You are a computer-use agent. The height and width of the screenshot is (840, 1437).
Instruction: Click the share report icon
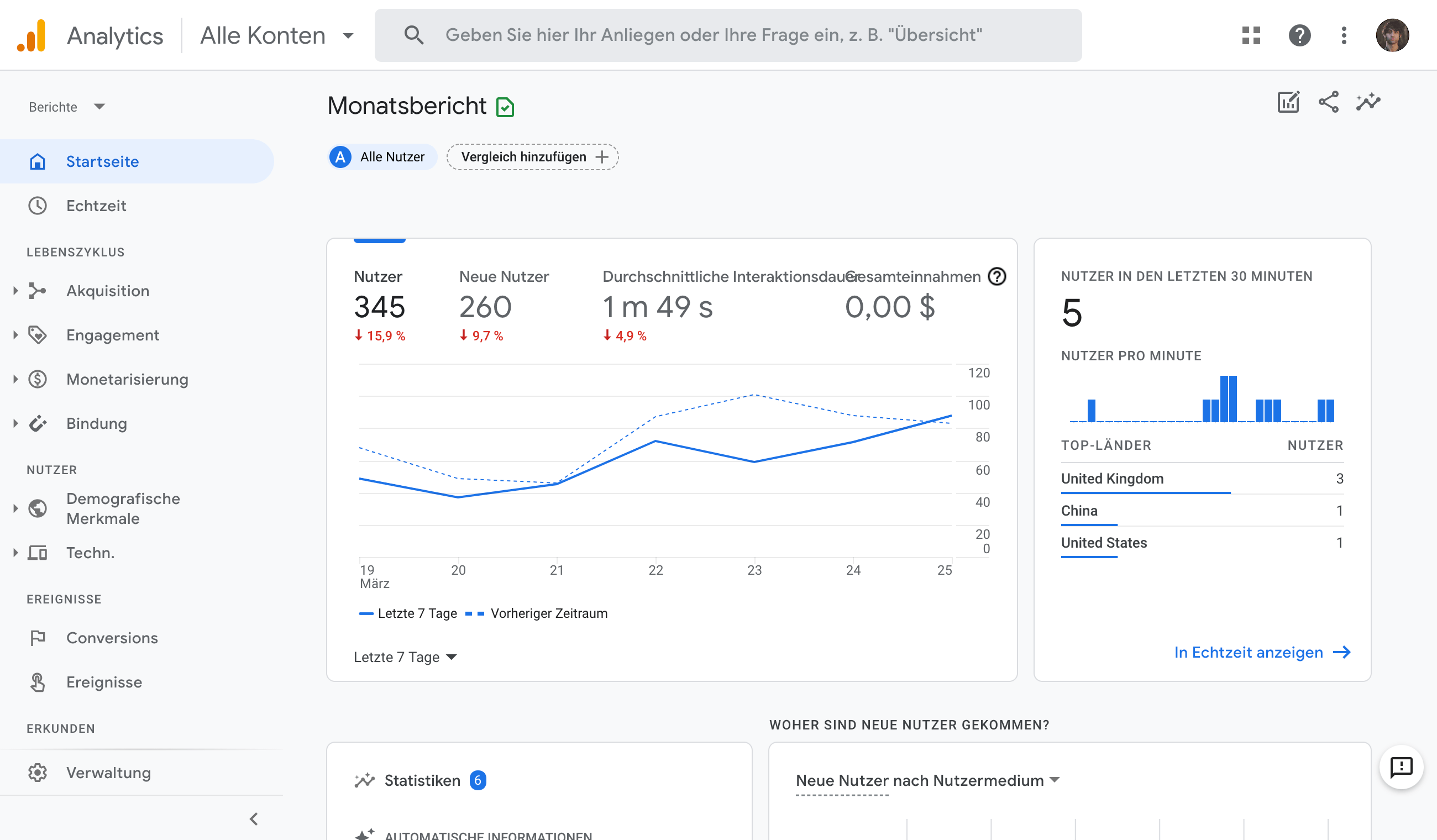coord(1328,103)
